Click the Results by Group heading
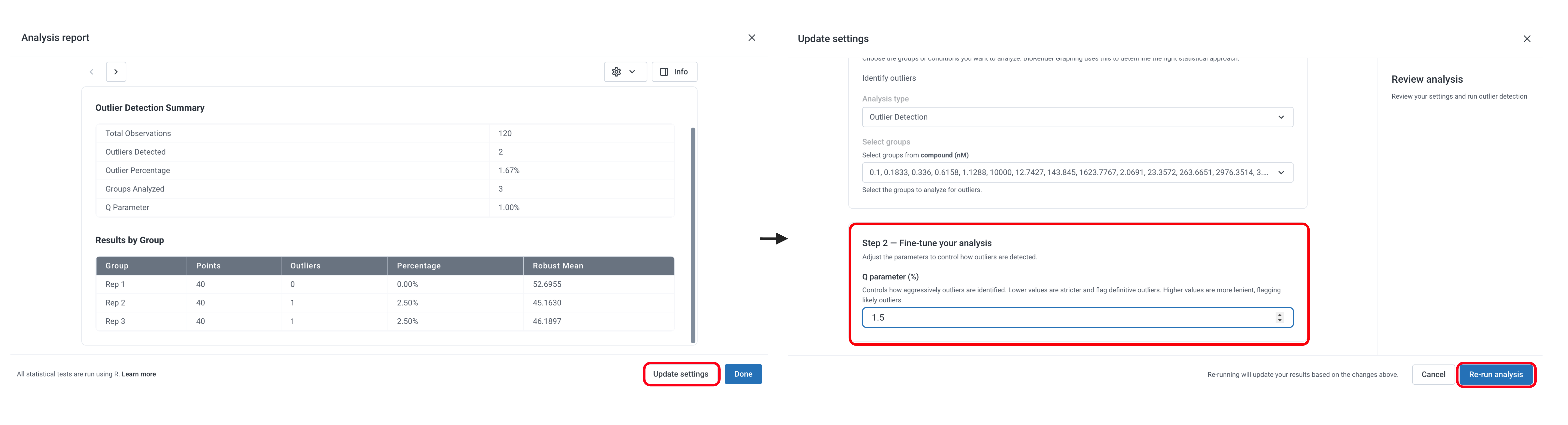1568x425 pixels. (x=130, y=240)
